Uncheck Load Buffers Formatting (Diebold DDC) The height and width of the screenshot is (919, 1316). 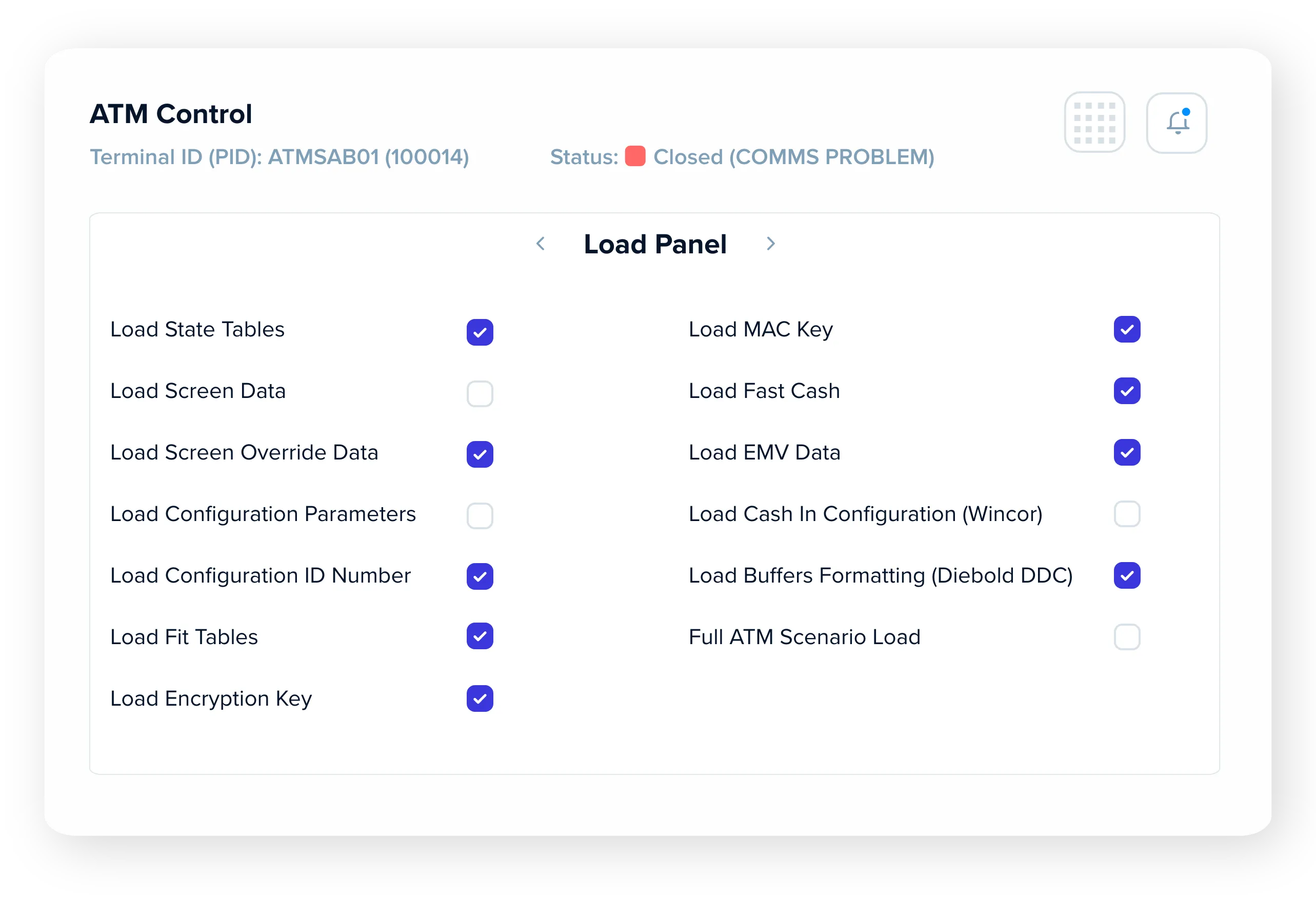click(x=1127, y=575)
